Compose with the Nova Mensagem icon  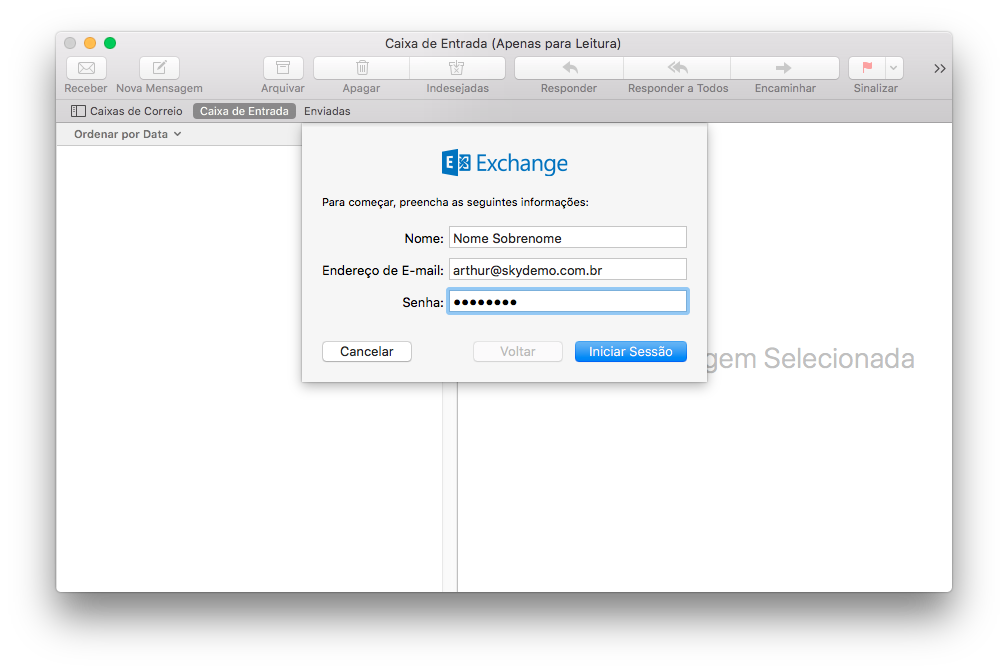coord(159,68)
